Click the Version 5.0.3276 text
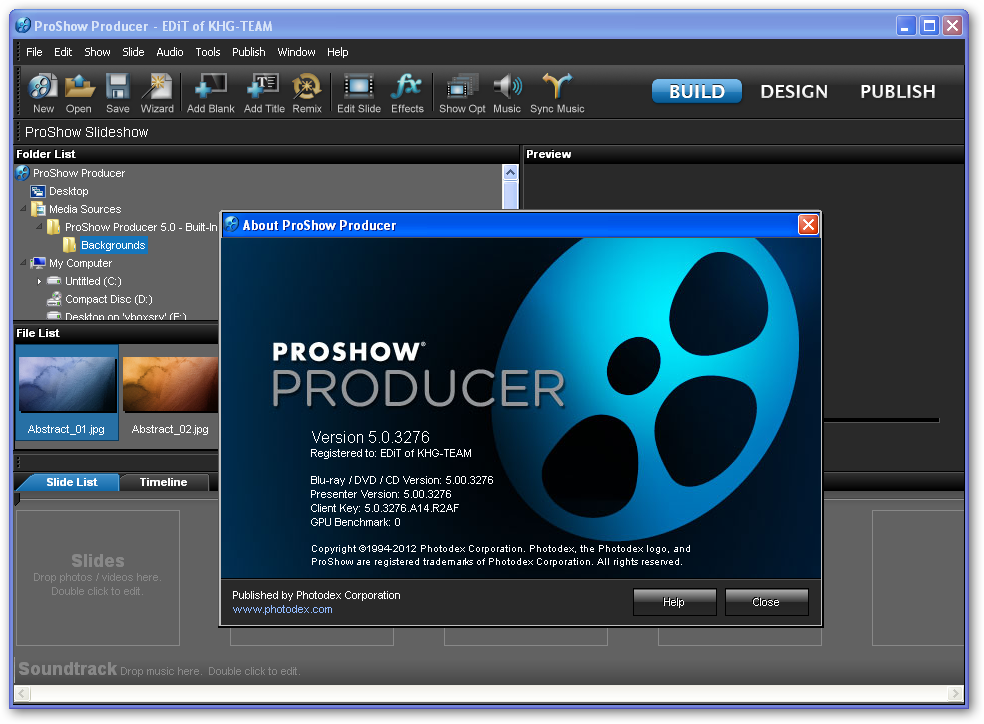 370,437
